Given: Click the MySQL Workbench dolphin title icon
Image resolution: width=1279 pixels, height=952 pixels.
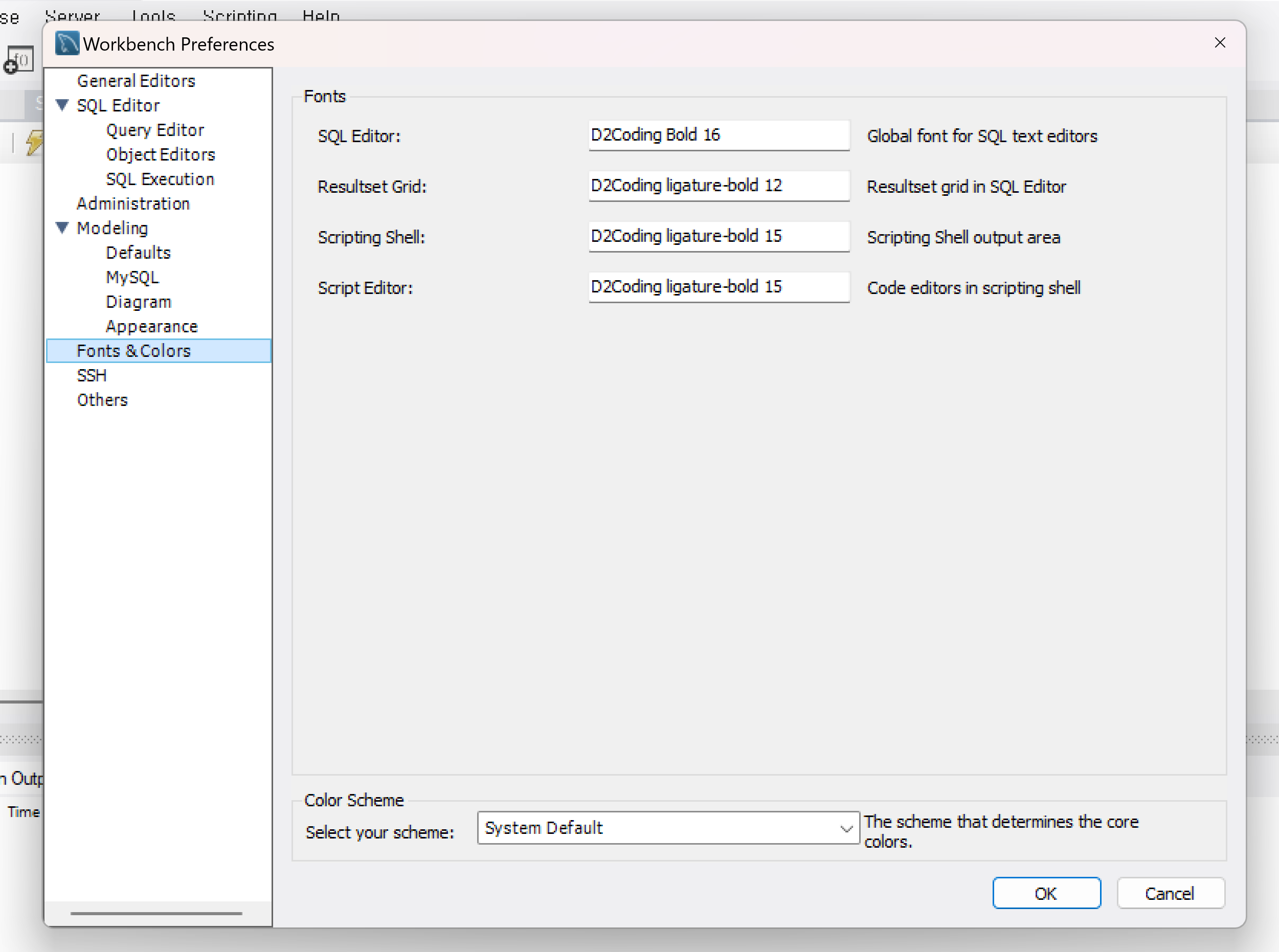Looking at the screenshot, I should pyautogui.click(x=67, y=43).
